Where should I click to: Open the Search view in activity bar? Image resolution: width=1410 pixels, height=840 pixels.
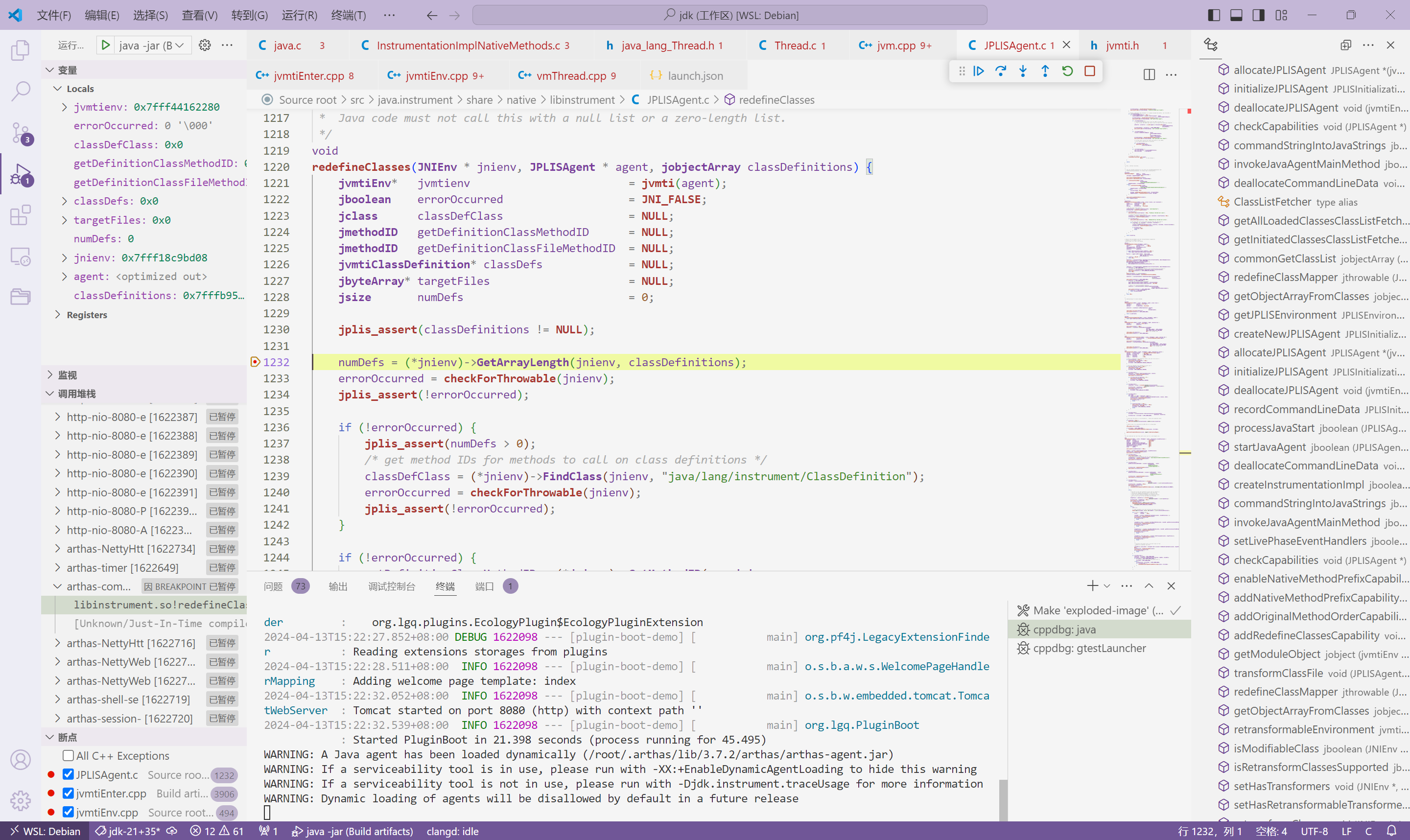pyautogui.click(x=21, y=91)
